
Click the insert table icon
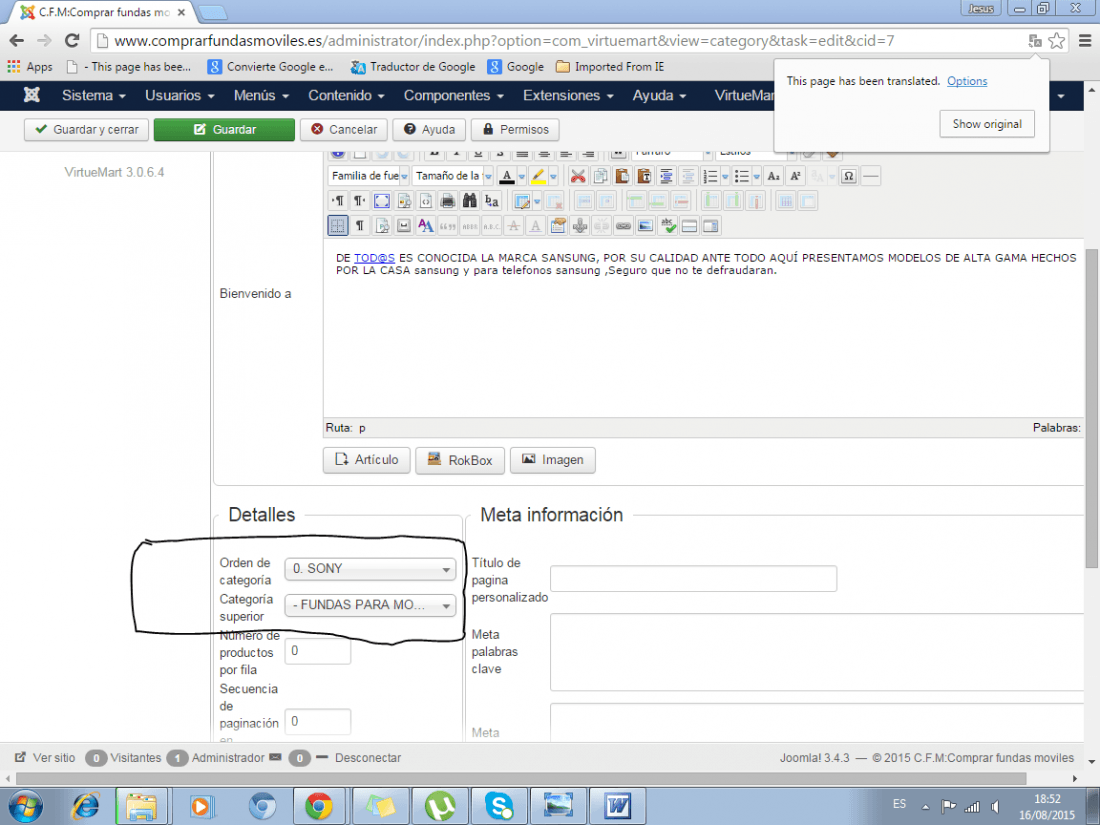click(521, 201)
